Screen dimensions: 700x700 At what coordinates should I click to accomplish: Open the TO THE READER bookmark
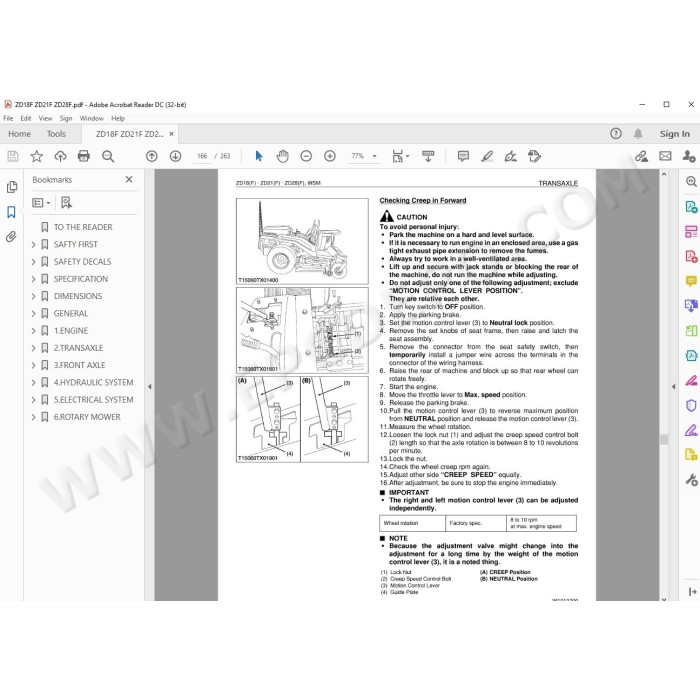click(83, 227)
